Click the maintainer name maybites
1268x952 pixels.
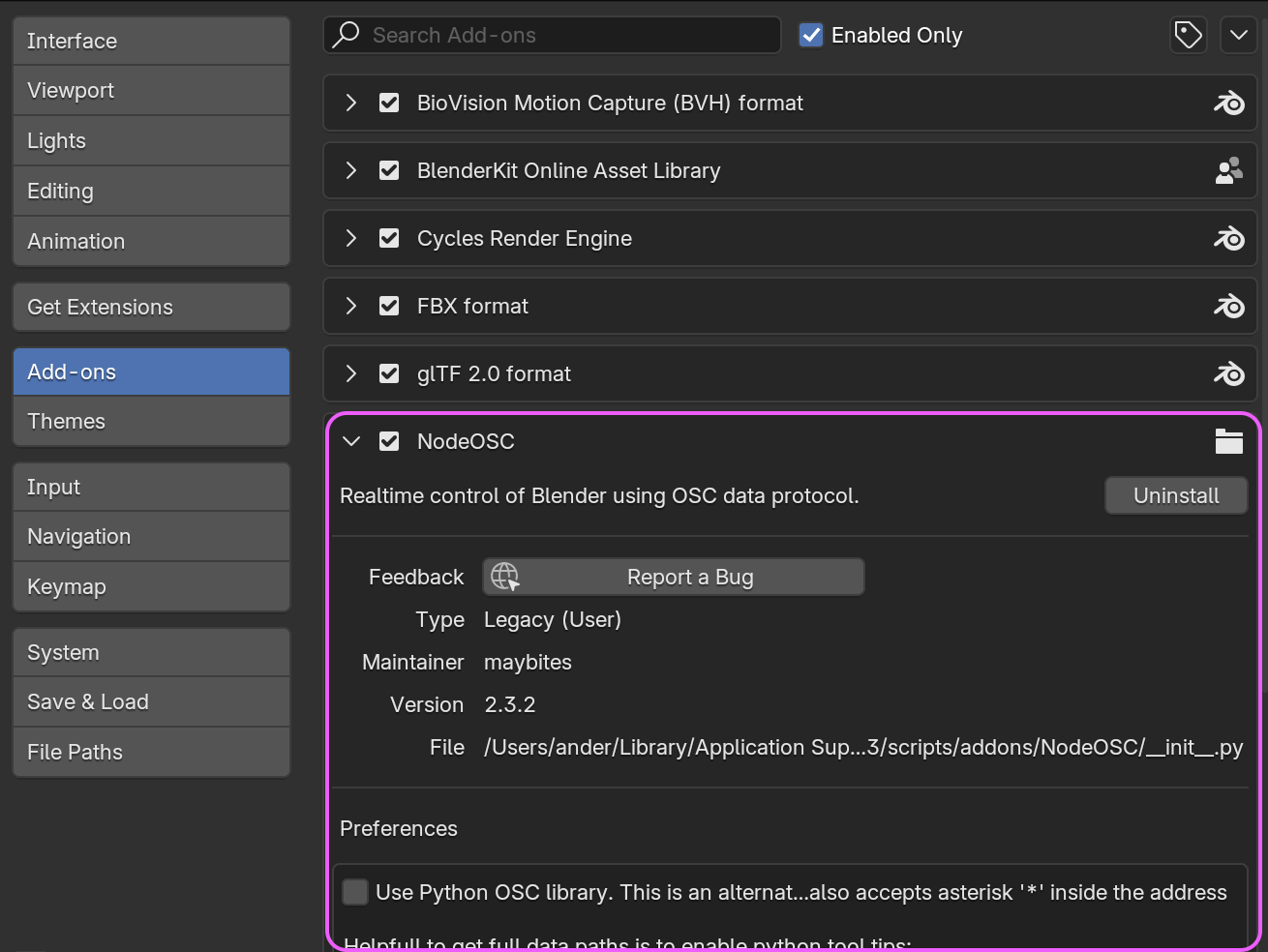pyautogui.click(x=528, y=662)
